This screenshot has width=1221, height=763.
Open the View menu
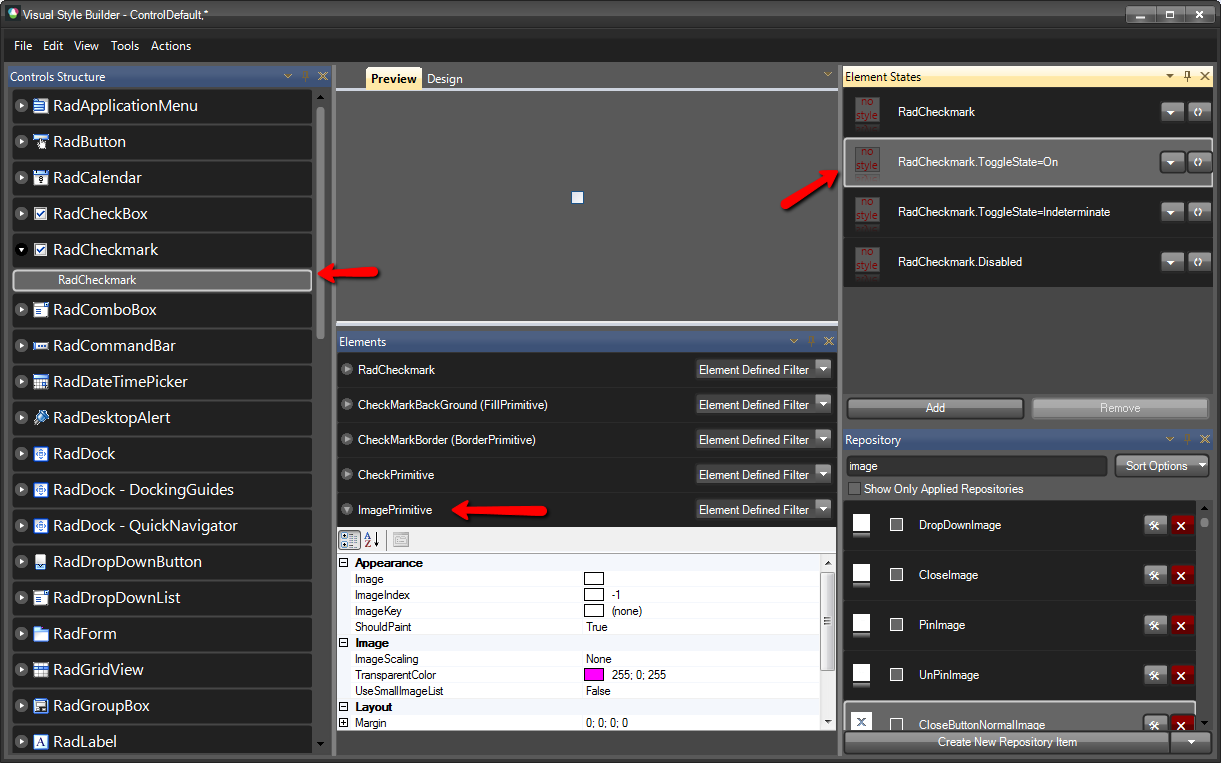tap(87, 46)
